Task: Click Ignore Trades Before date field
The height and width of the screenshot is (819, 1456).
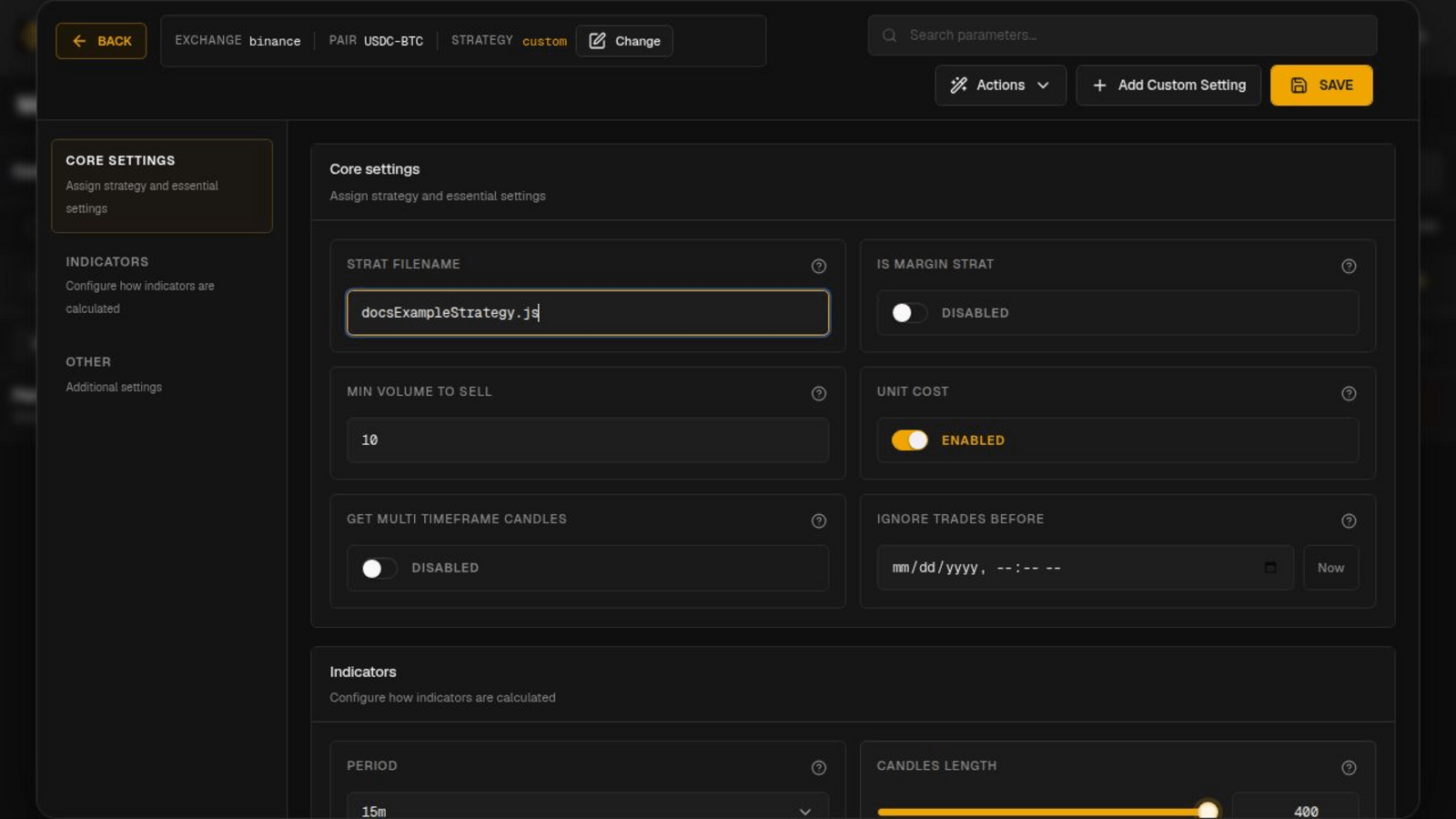Action: pos(1085,568)
